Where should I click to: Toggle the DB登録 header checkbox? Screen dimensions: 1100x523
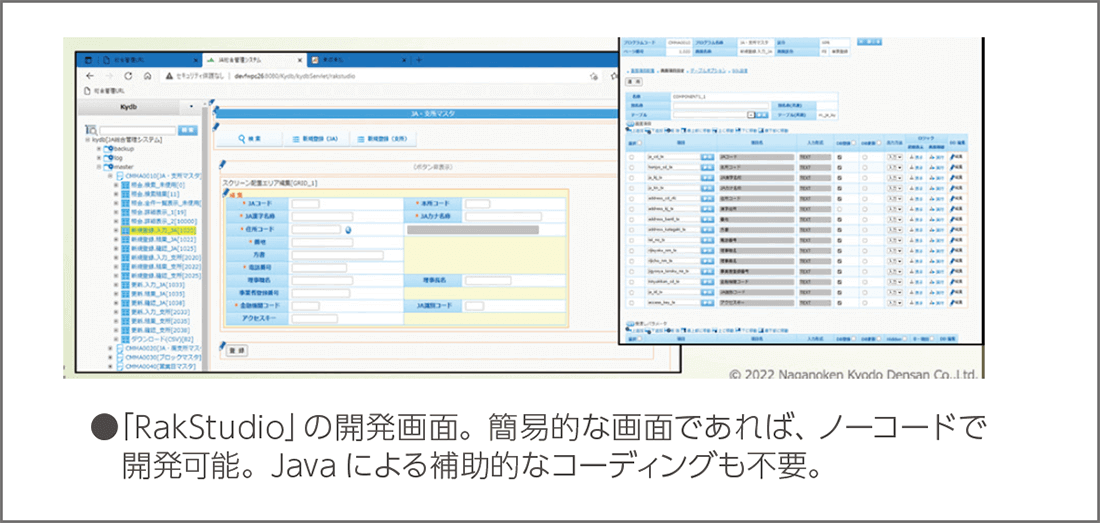pos(852,142)
